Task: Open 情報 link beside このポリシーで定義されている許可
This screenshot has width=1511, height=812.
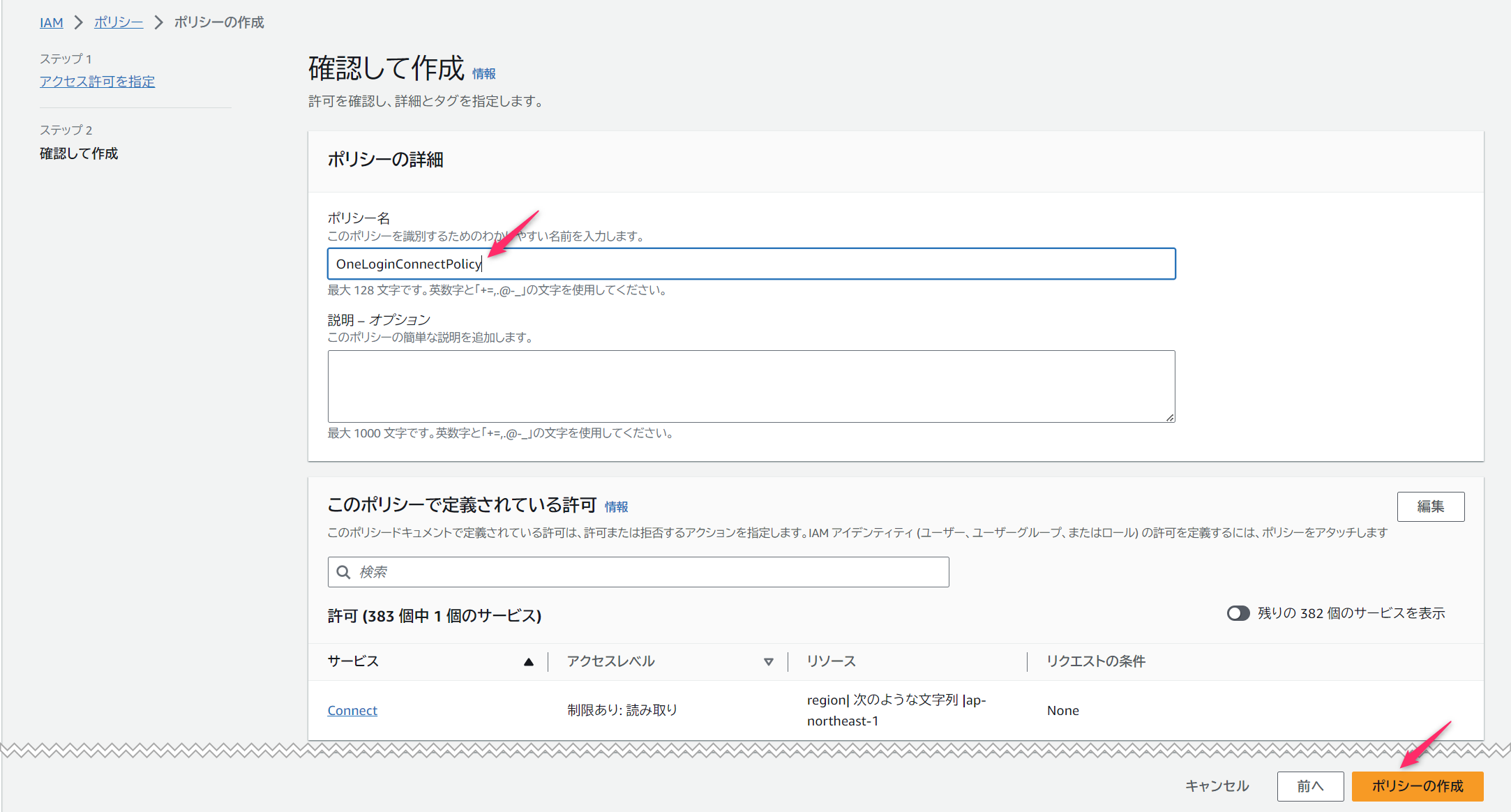Action: click(x=616, y=506)
